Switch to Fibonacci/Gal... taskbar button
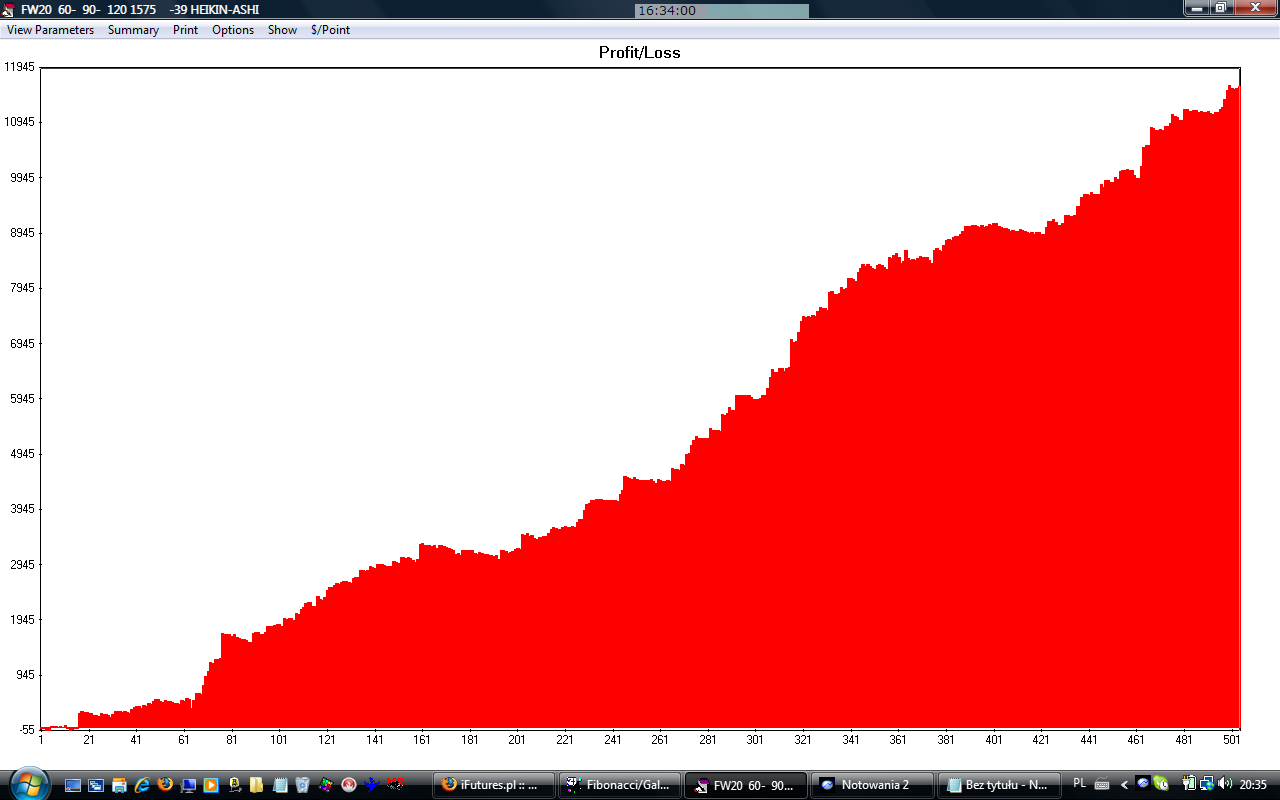This screenshot has height=800, width=1280. point(620,785)
